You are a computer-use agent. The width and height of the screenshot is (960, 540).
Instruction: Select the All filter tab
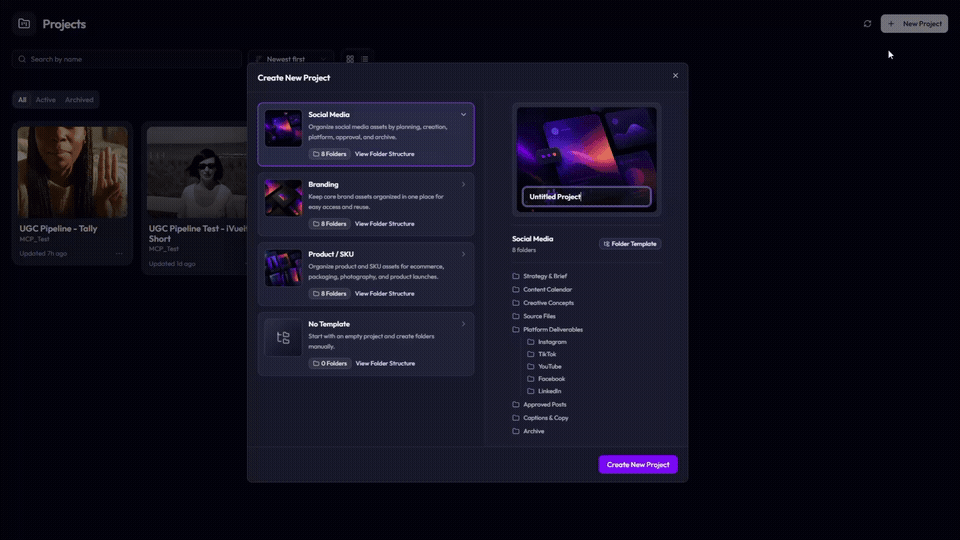pos(22,100)
